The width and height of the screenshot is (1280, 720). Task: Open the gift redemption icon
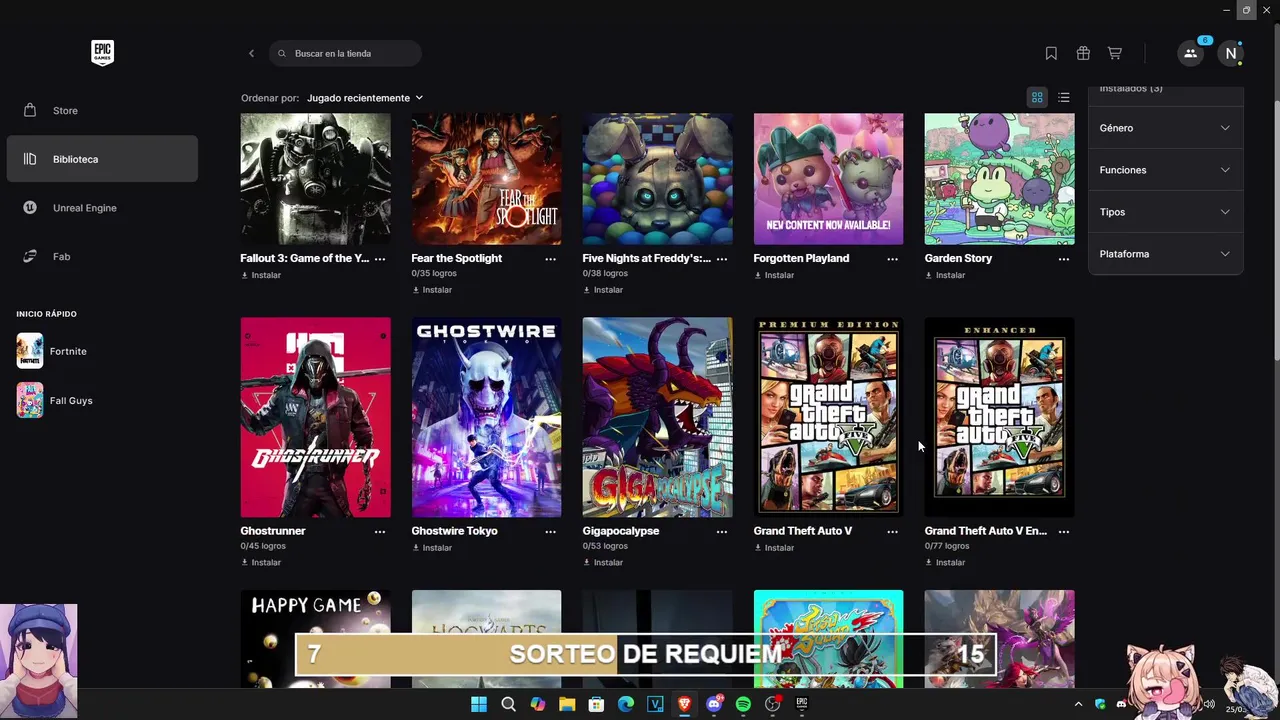point(1083,53)
